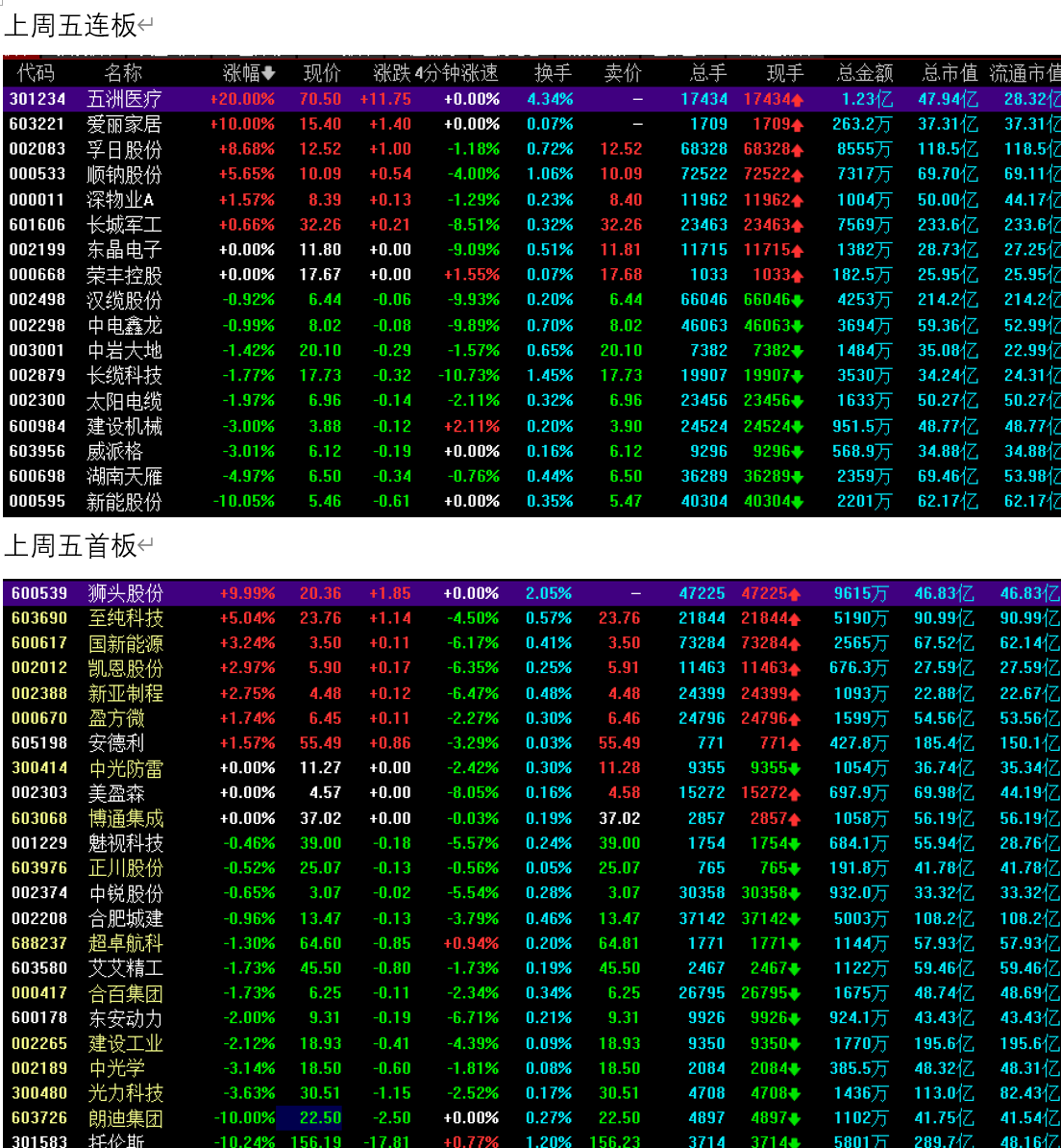The width and height of the screenshot is (1061, 1148).
Task: Select stock 孚日股份
Action: coord(124,149)
